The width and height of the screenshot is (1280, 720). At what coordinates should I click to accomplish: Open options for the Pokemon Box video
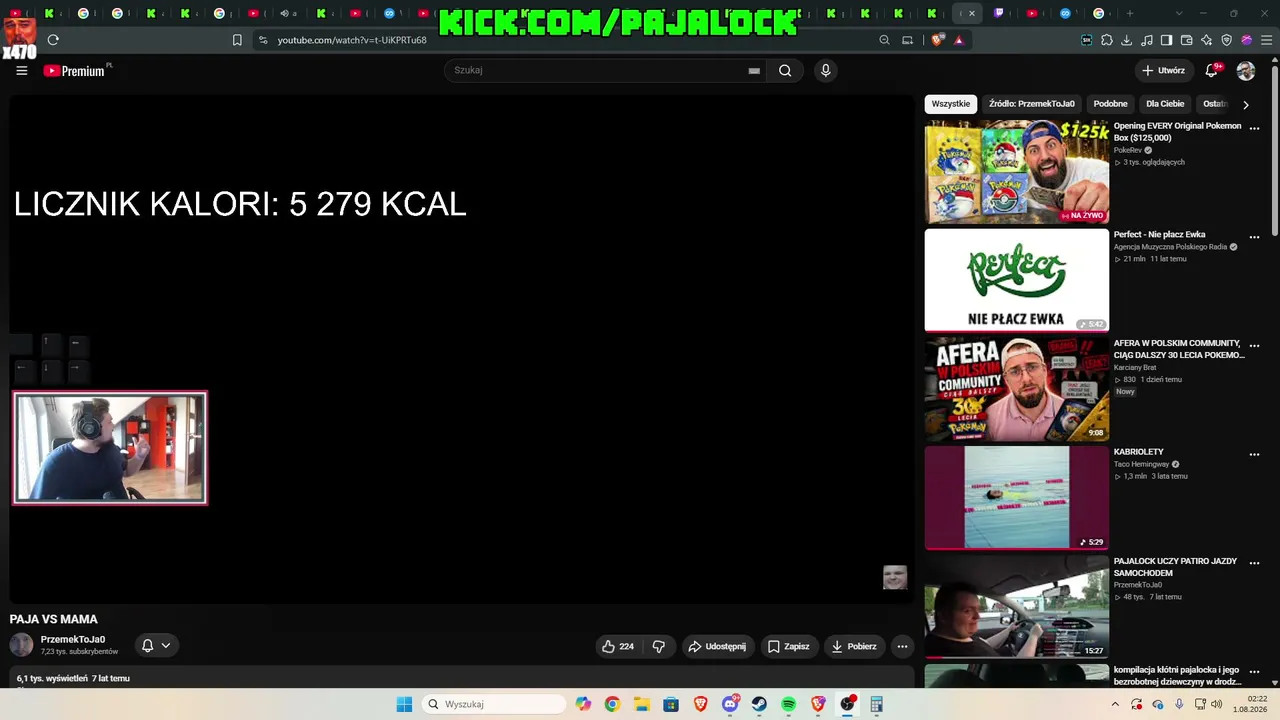click(x=1254, y=129)
